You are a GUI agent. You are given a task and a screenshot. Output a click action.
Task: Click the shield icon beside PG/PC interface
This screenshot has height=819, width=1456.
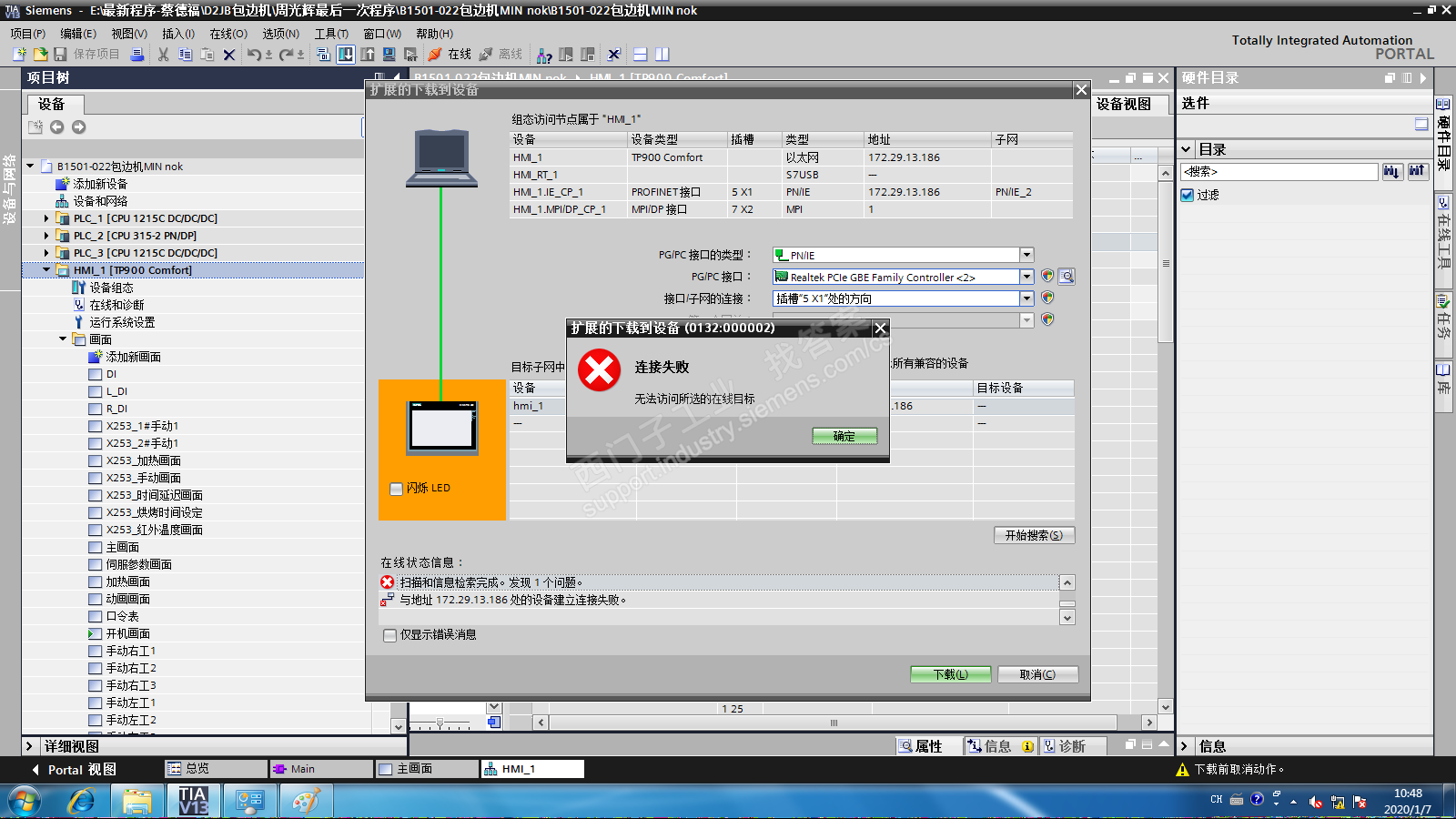point(1047,277)
